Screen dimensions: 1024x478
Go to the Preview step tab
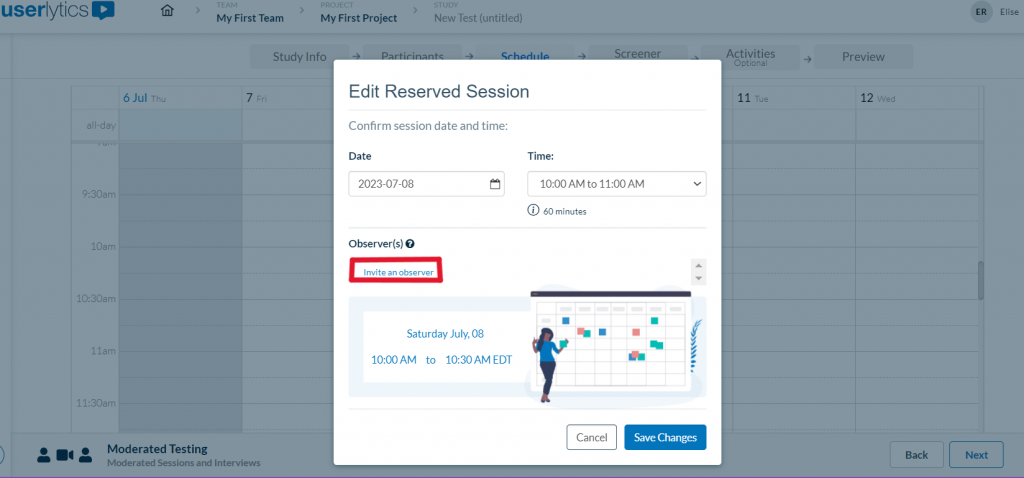click(x=862, y=57)
